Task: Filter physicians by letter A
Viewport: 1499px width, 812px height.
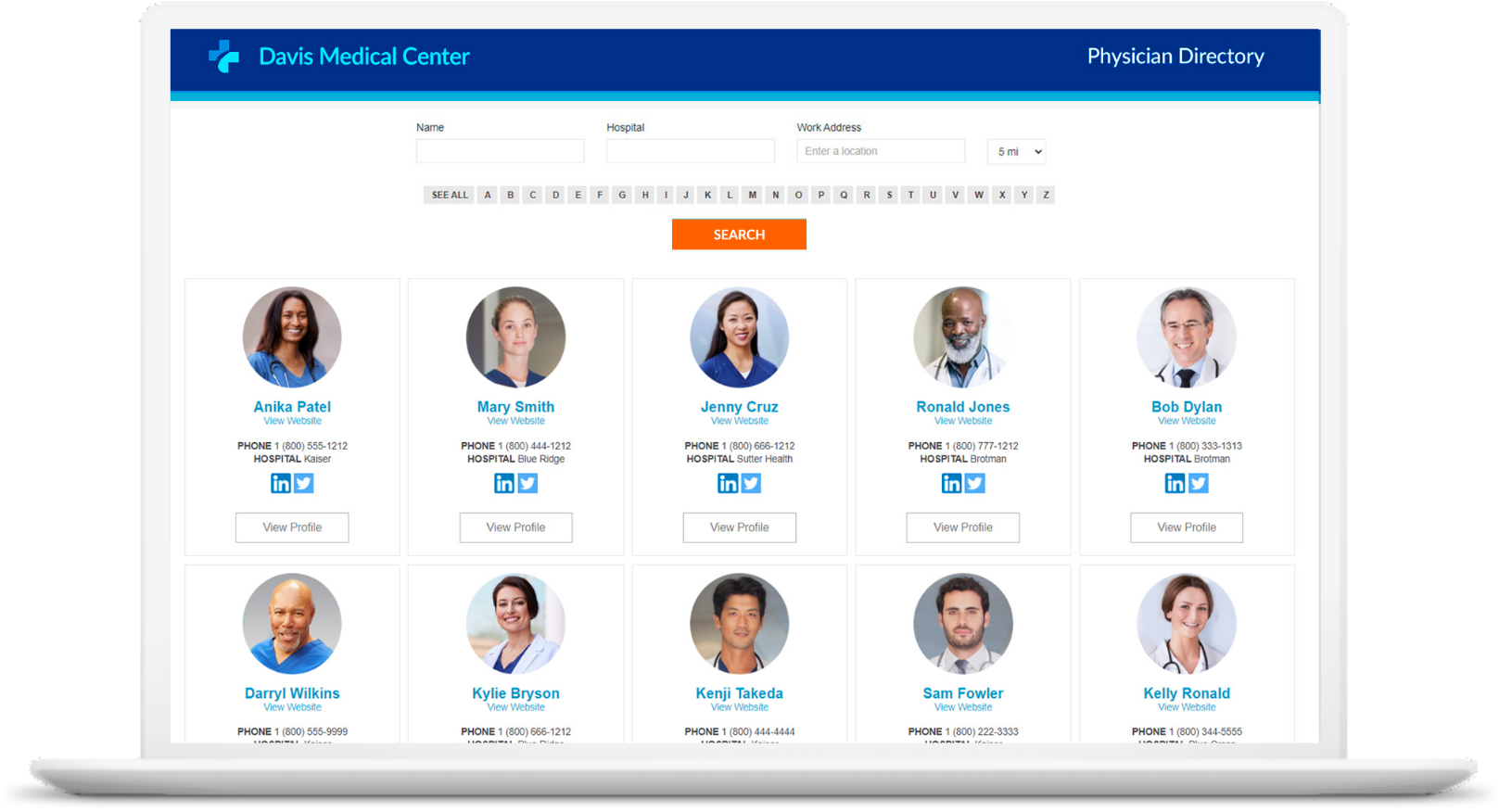Action: [488, 195]
